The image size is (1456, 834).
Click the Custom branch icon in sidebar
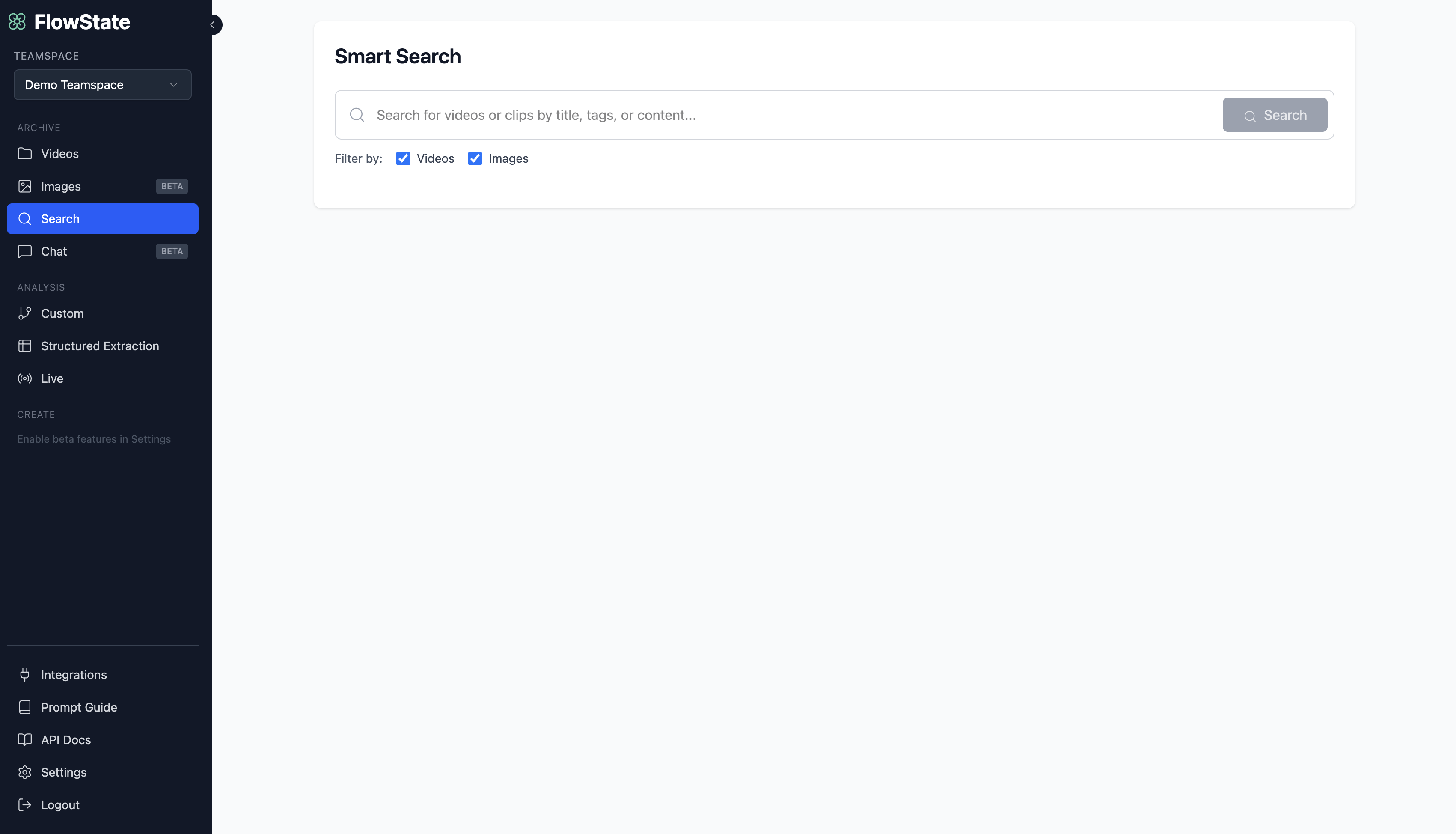point(25,313)
